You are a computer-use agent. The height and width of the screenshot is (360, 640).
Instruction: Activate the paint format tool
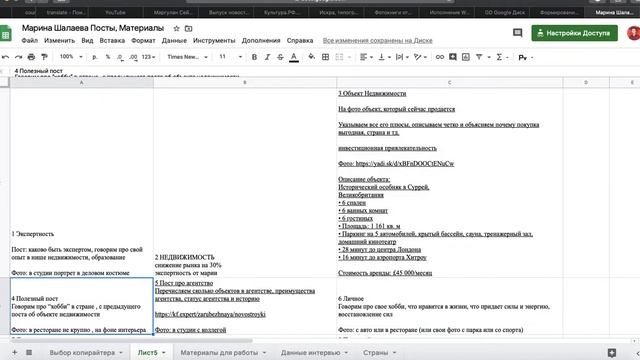point(44,57)
